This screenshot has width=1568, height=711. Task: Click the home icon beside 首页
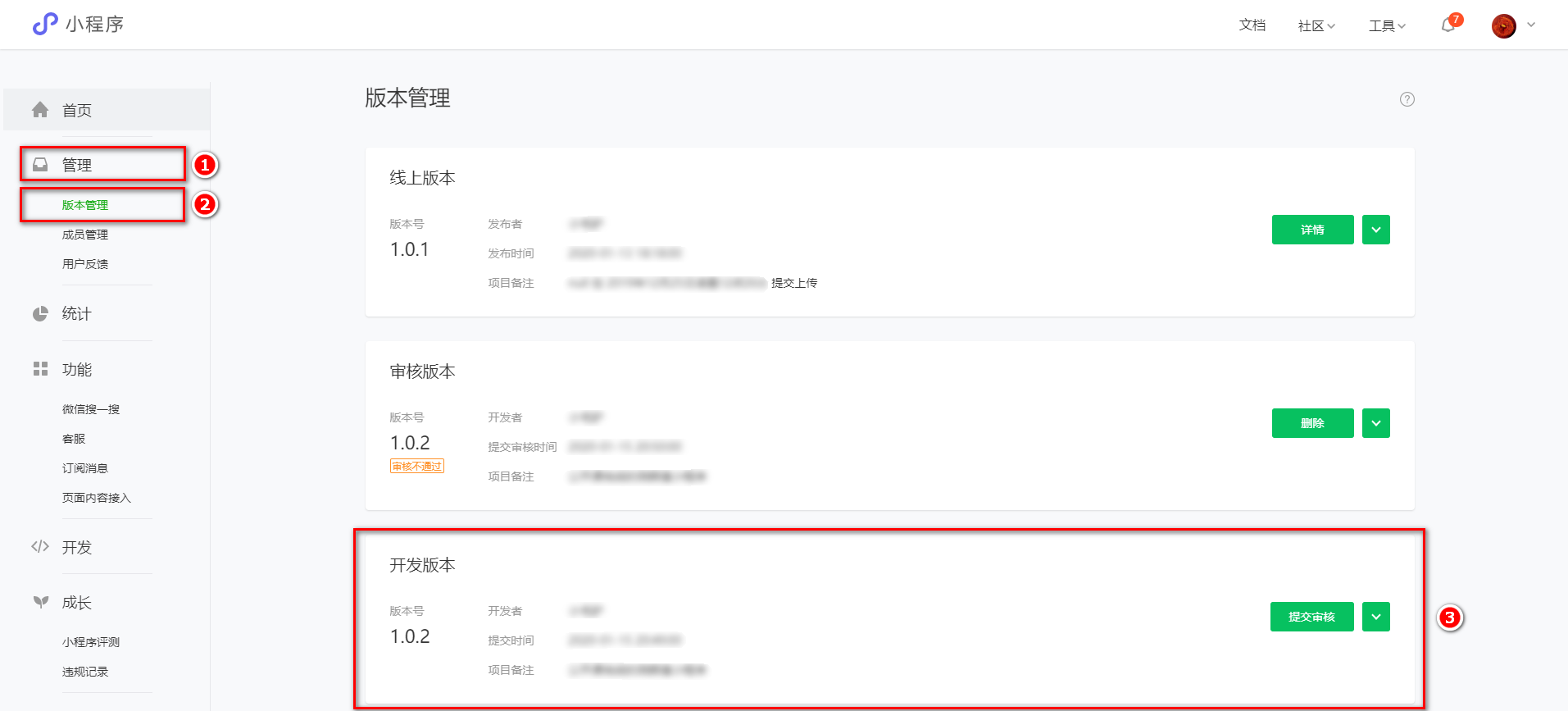[x=40, y=110]
